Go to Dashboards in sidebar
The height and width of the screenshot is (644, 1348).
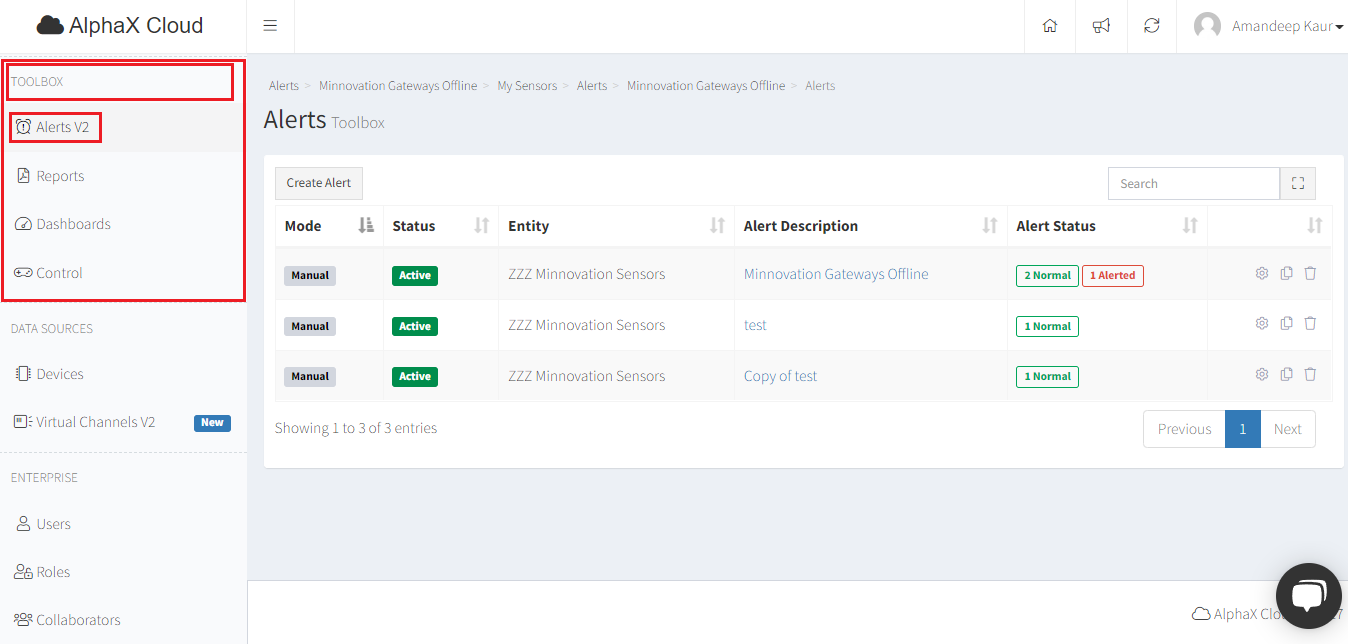pos(73,224)
